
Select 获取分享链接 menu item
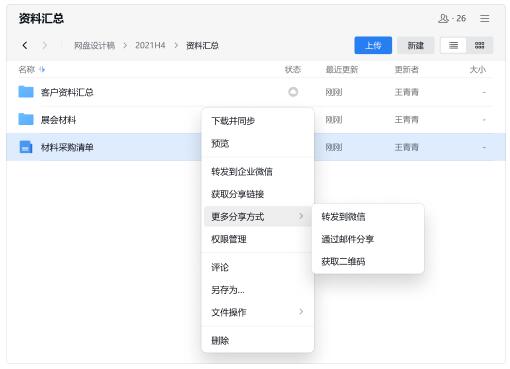coord(258,194)
